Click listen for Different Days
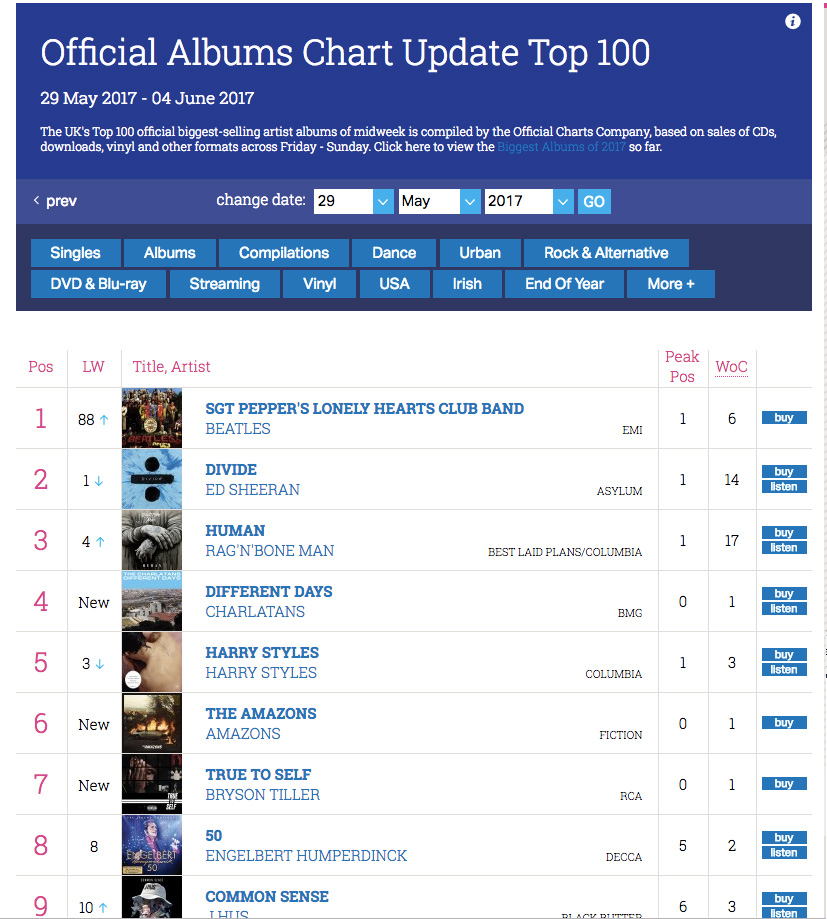827x919 pixels. pyautogui.click(x=784, y=608)
